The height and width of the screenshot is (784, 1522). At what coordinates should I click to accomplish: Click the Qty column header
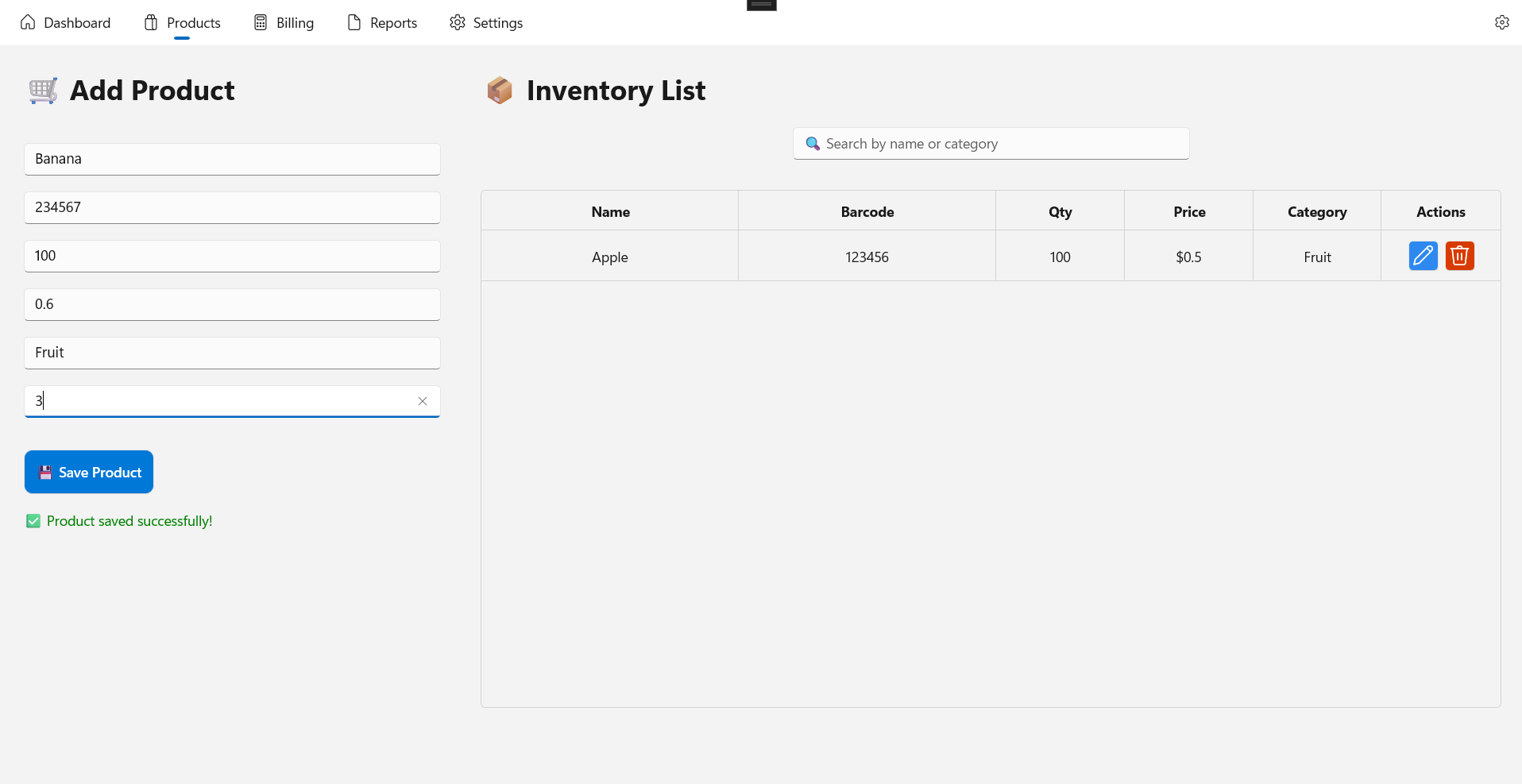tap(1060, 211)
